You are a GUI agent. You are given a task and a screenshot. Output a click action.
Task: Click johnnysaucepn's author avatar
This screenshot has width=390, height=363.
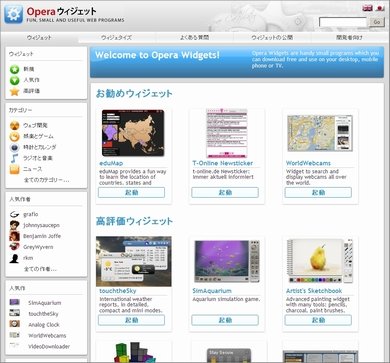(x=14, y=225)
